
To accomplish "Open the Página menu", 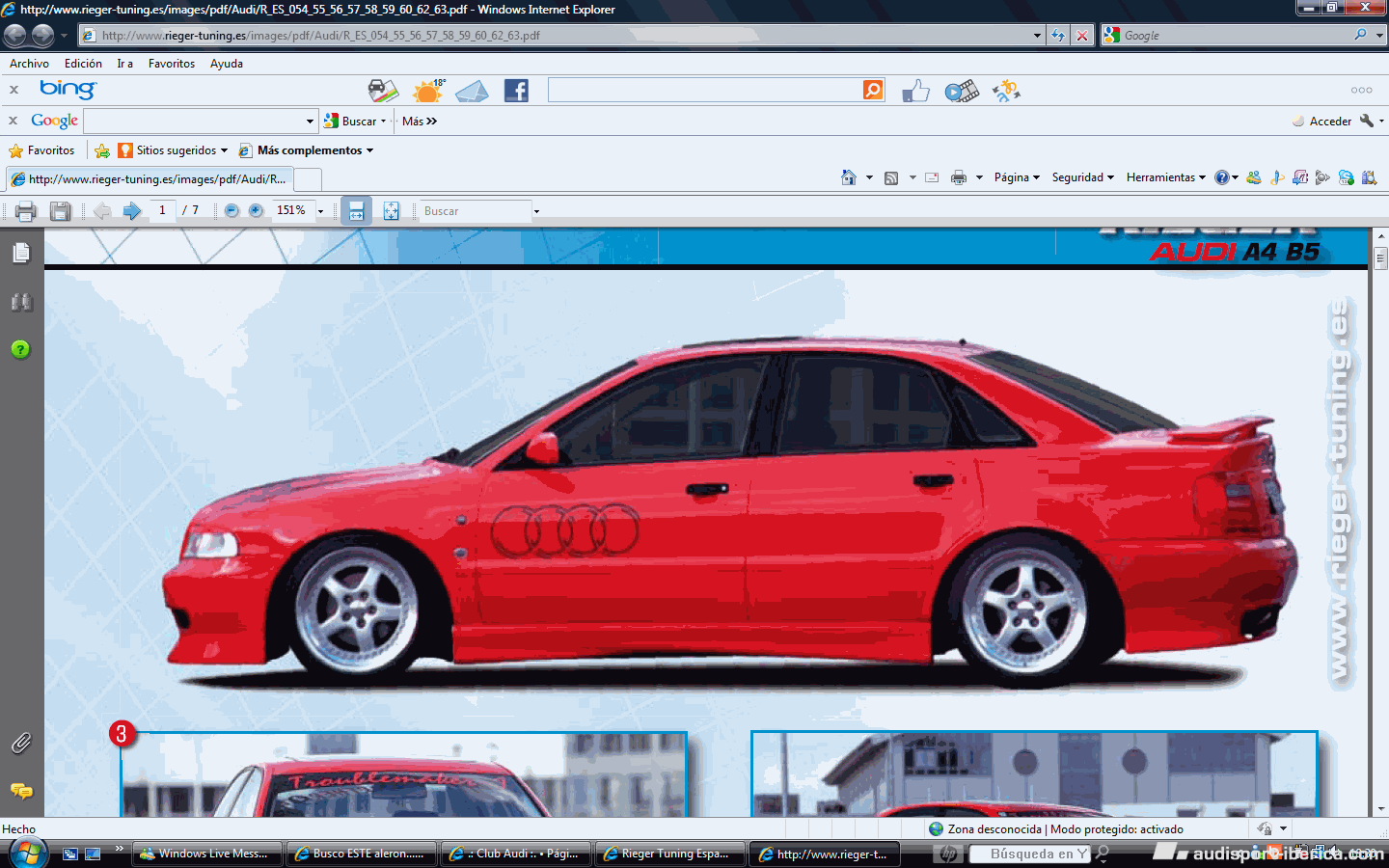I will [1017, 177].
